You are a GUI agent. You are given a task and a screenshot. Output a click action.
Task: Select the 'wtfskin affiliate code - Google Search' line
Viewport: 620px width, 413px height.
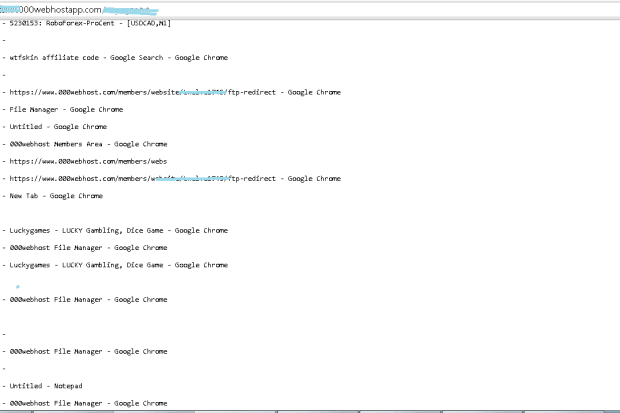coord(119,58)
